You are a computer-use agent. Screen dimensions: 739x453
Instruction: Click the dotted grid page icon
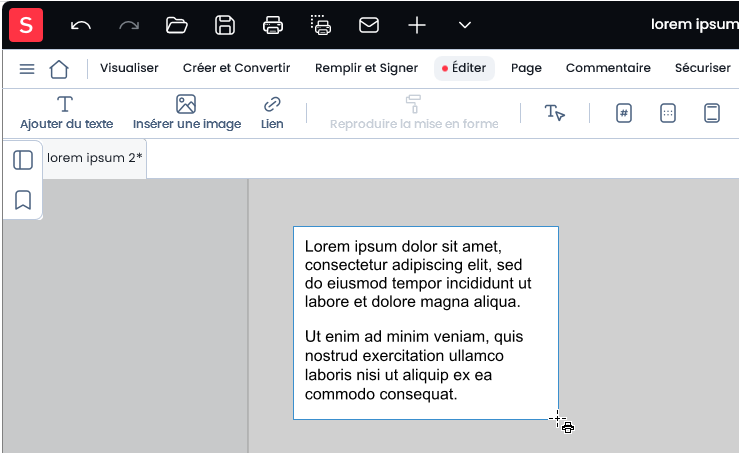[667, 113]
